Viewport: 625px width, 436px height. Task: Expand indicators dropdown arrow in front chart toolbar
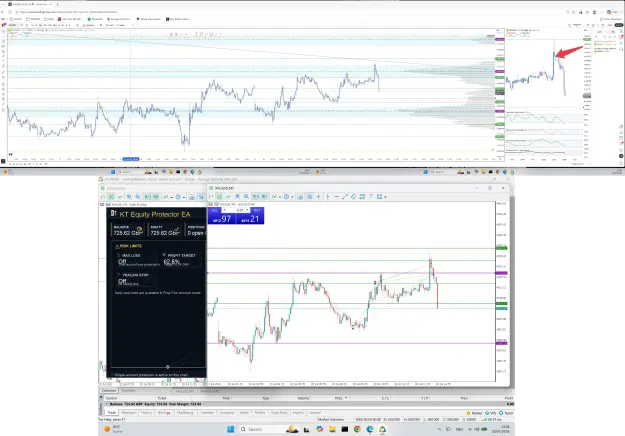click(x=280, y=197)
